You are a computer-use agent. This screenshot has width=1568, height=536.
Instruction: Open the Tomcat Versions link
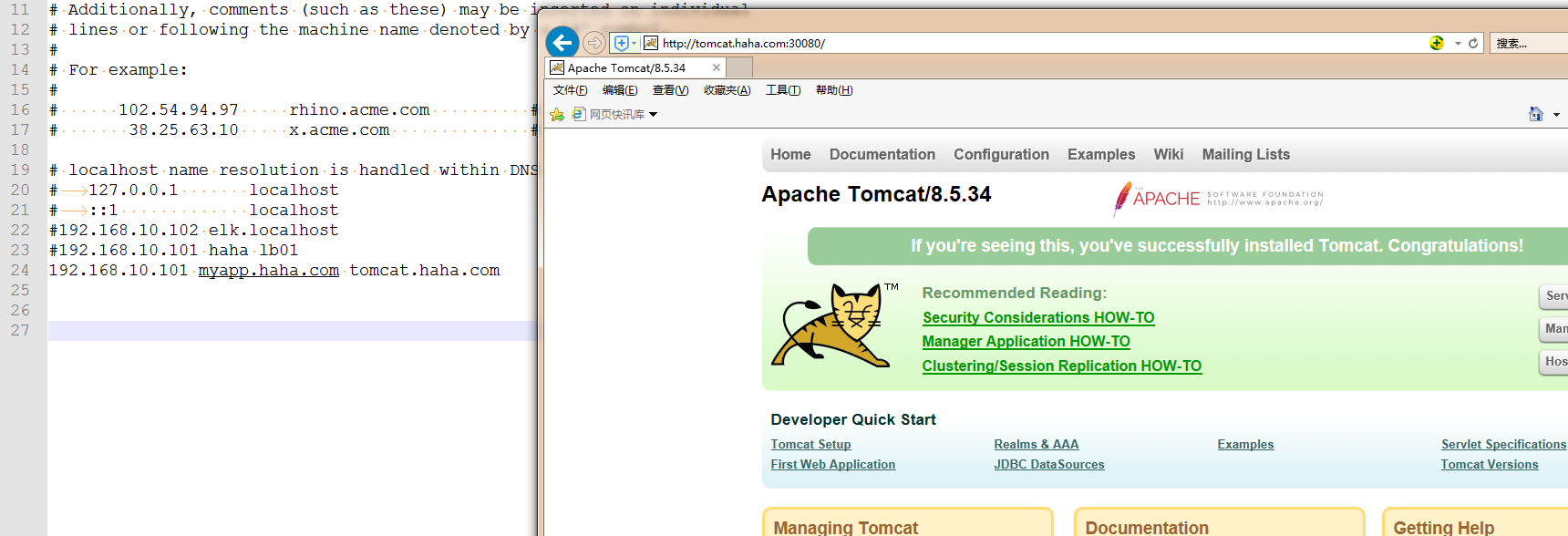click(1489, 464)
